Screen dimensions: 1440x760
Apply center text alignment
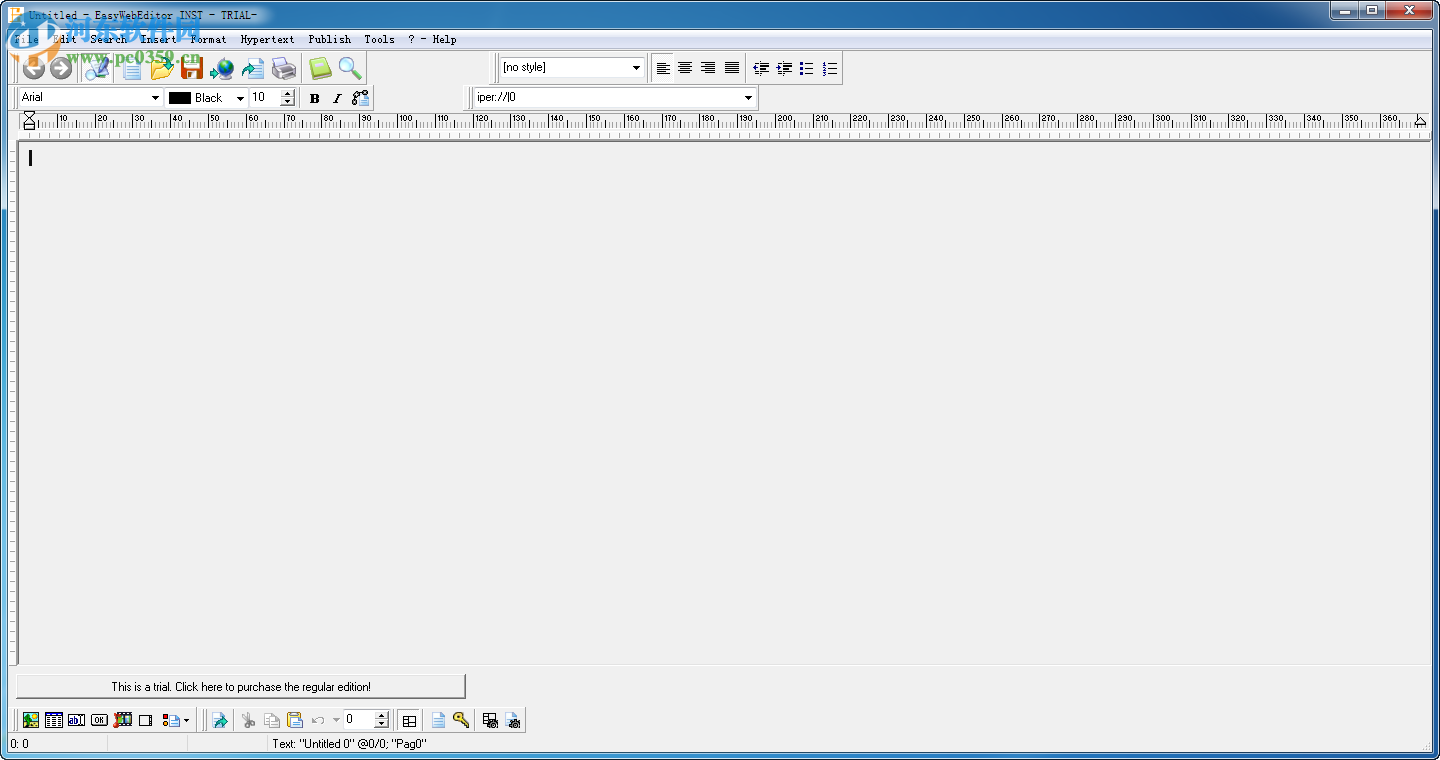click(685, 68)
